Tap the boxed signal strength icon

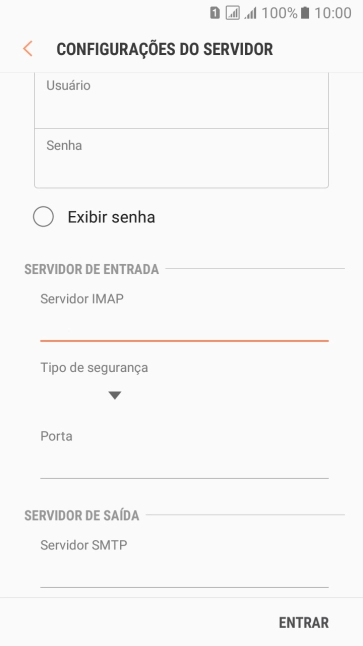point(232,13)
